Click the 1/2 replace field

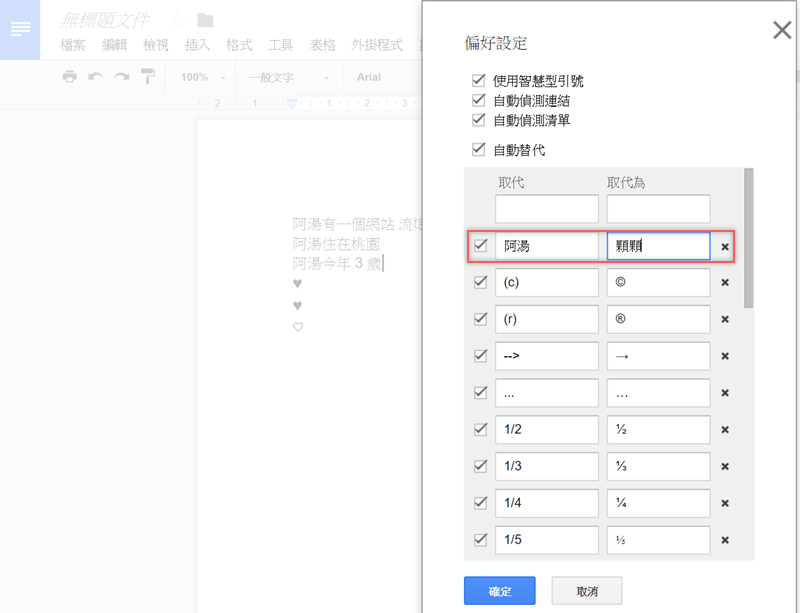[546, 430]
